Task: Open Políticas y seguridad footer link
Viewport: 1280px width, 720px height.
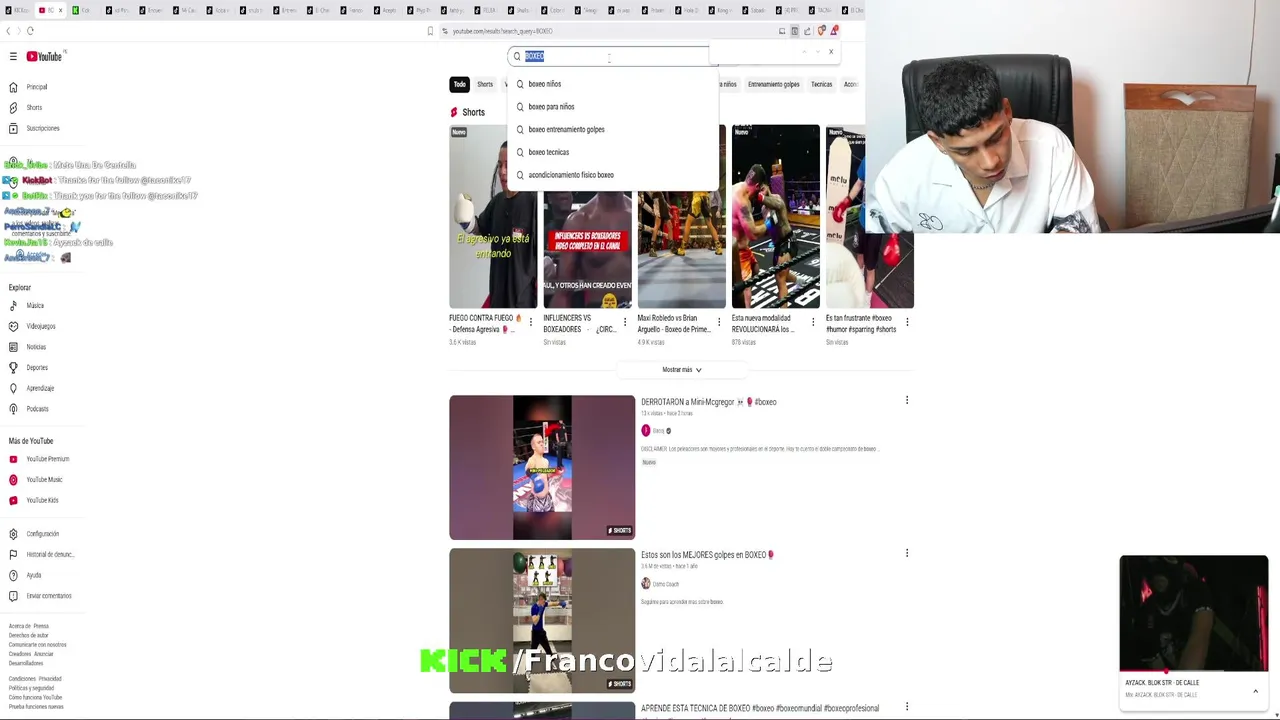Action: (x=31, y=688)
